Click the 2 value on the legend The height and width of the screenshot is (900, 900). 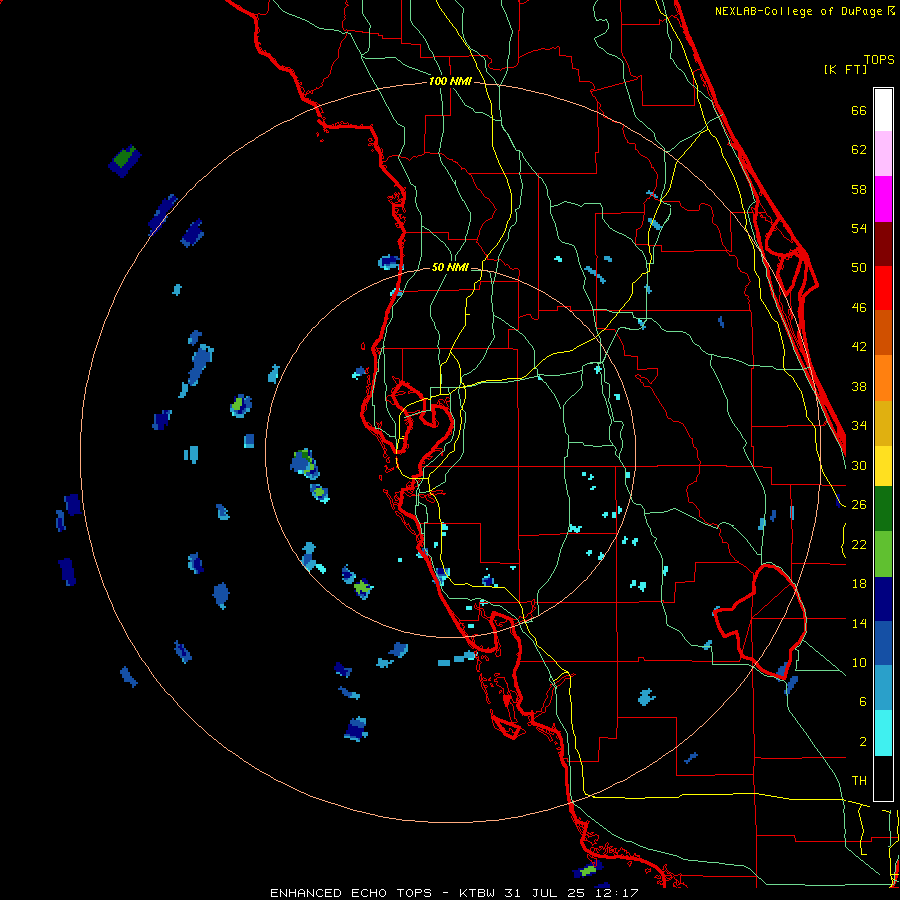[863, 742]
